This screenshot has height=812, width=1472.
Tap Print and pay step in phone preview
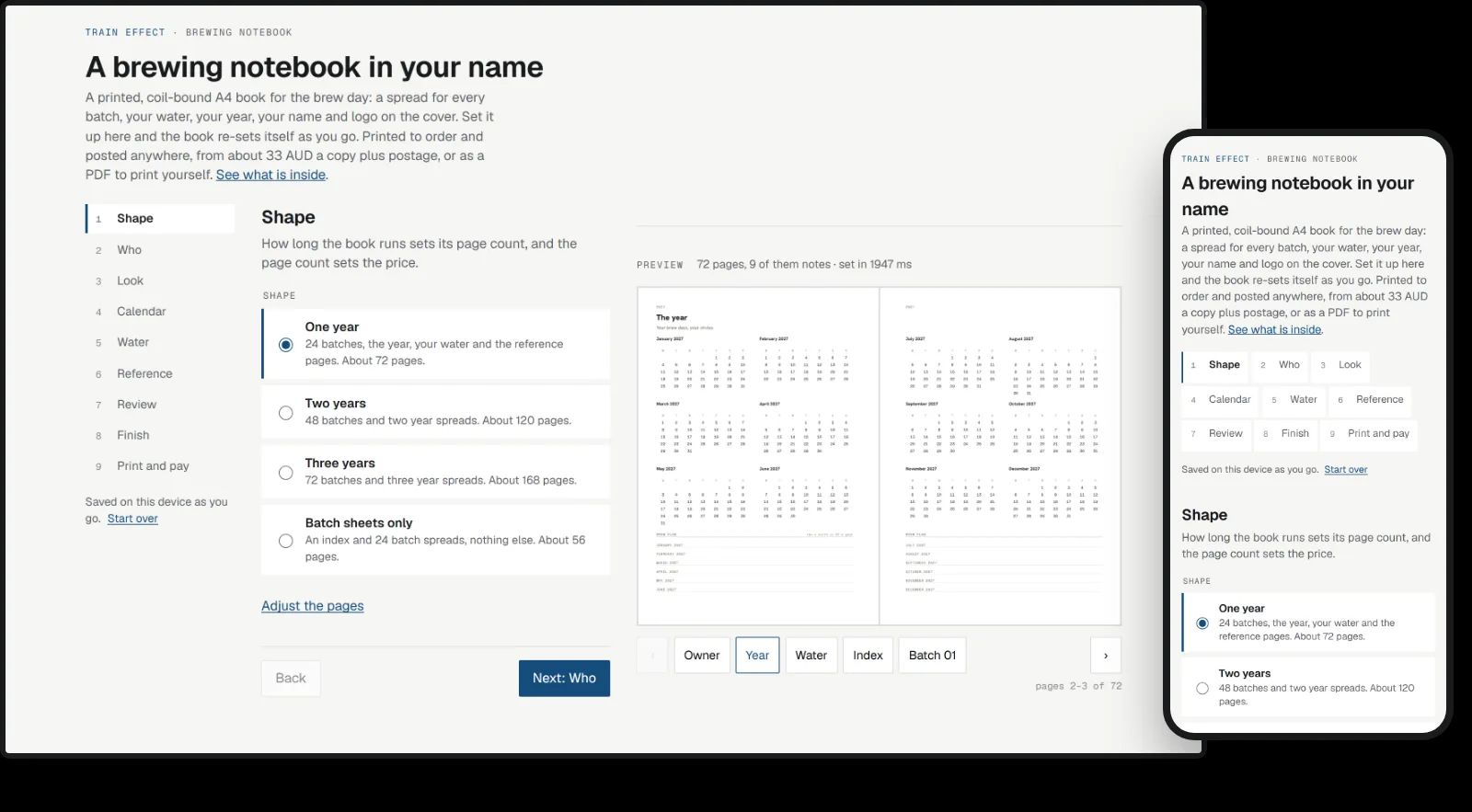[x=1369, y=434]
